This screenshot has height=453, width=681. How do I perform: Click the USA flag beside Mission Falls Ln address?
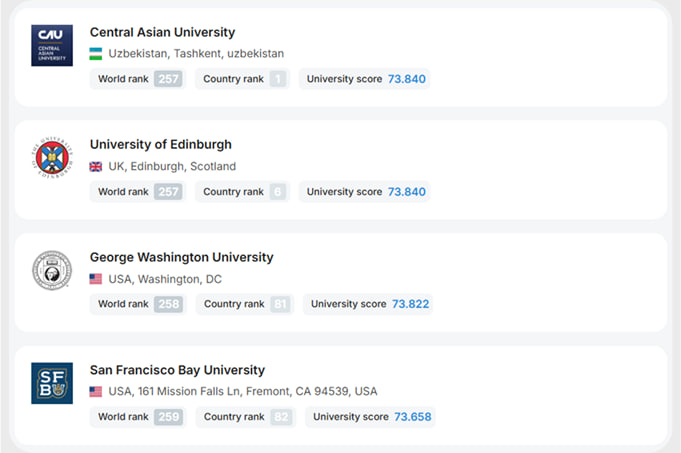pos(96,391)
